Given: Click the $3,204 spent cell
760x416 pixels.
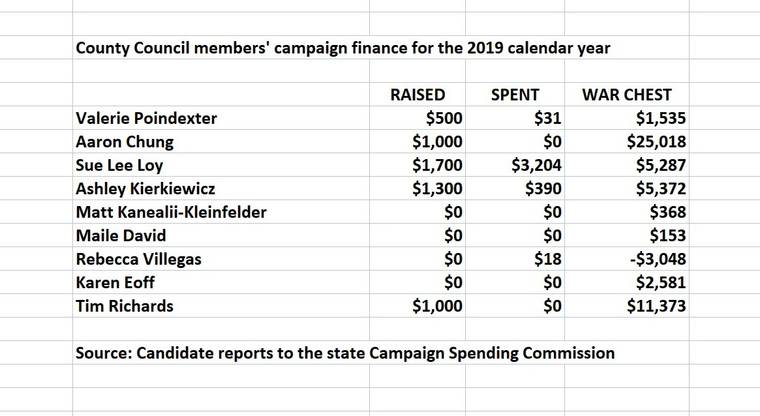Looking at the screenshot, I should (x=536, y=165).
